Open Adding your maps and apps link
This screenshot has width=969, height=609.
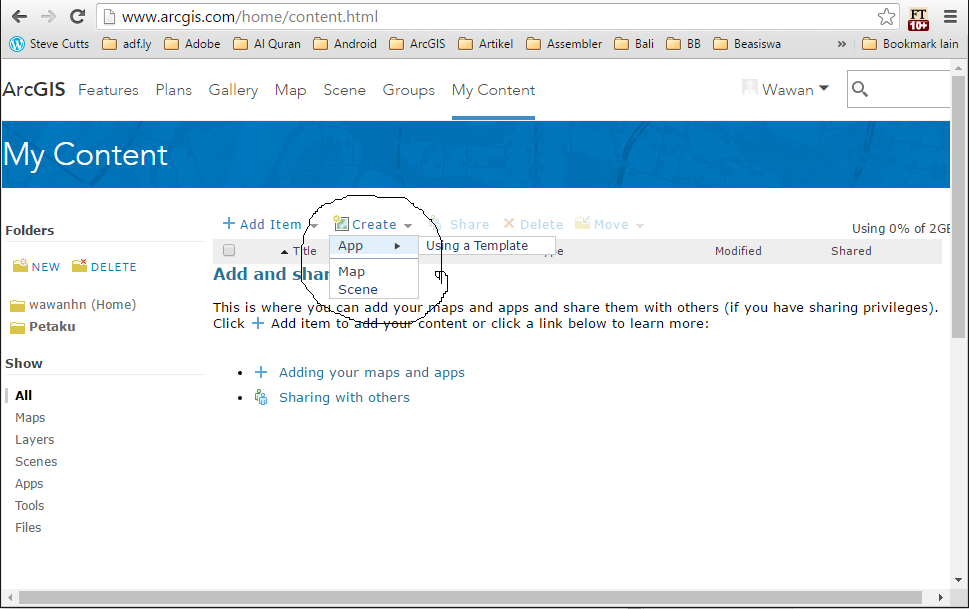(371, 373)
